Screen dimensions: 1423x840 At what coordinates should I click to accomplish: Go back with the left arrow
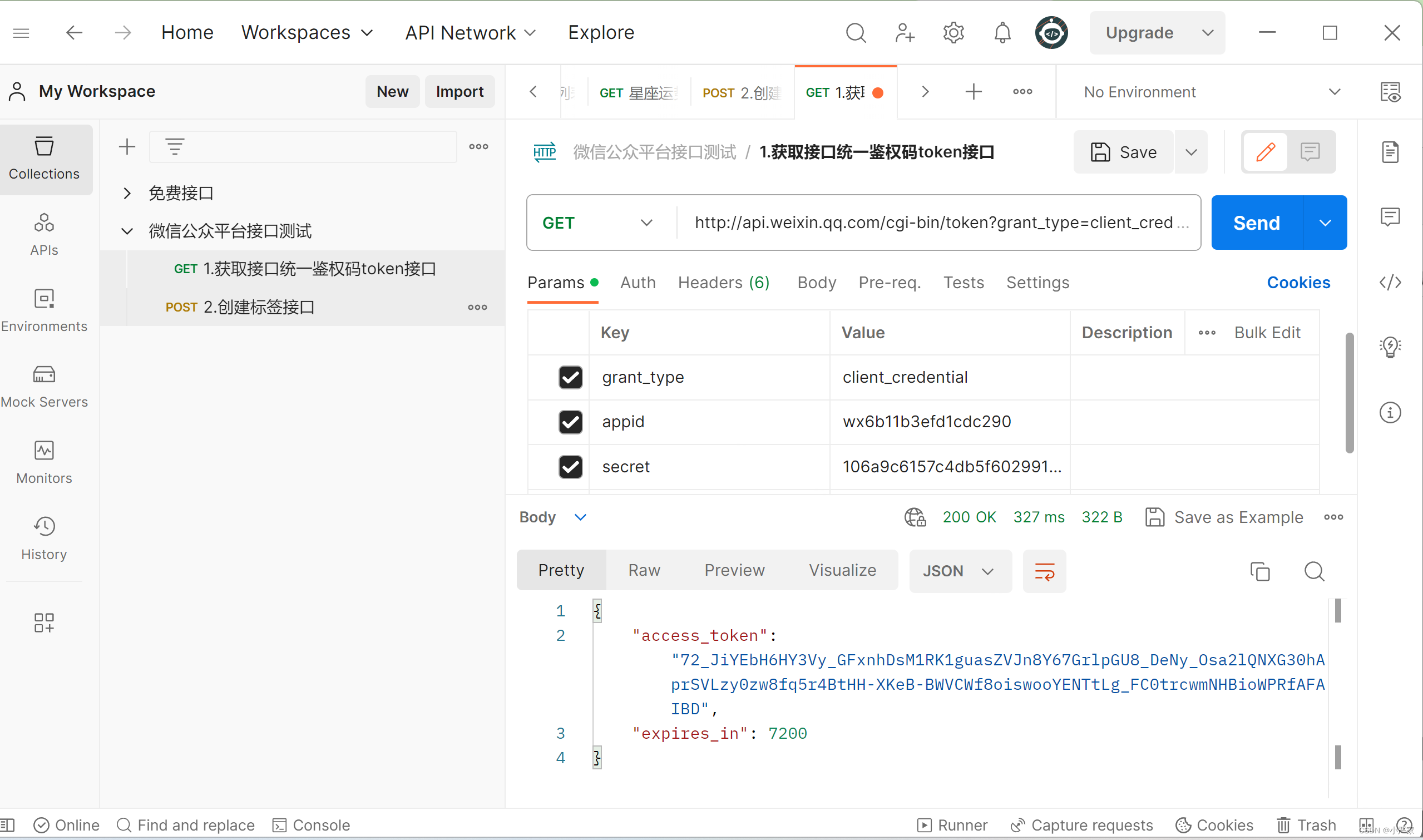tap(74, 33)
